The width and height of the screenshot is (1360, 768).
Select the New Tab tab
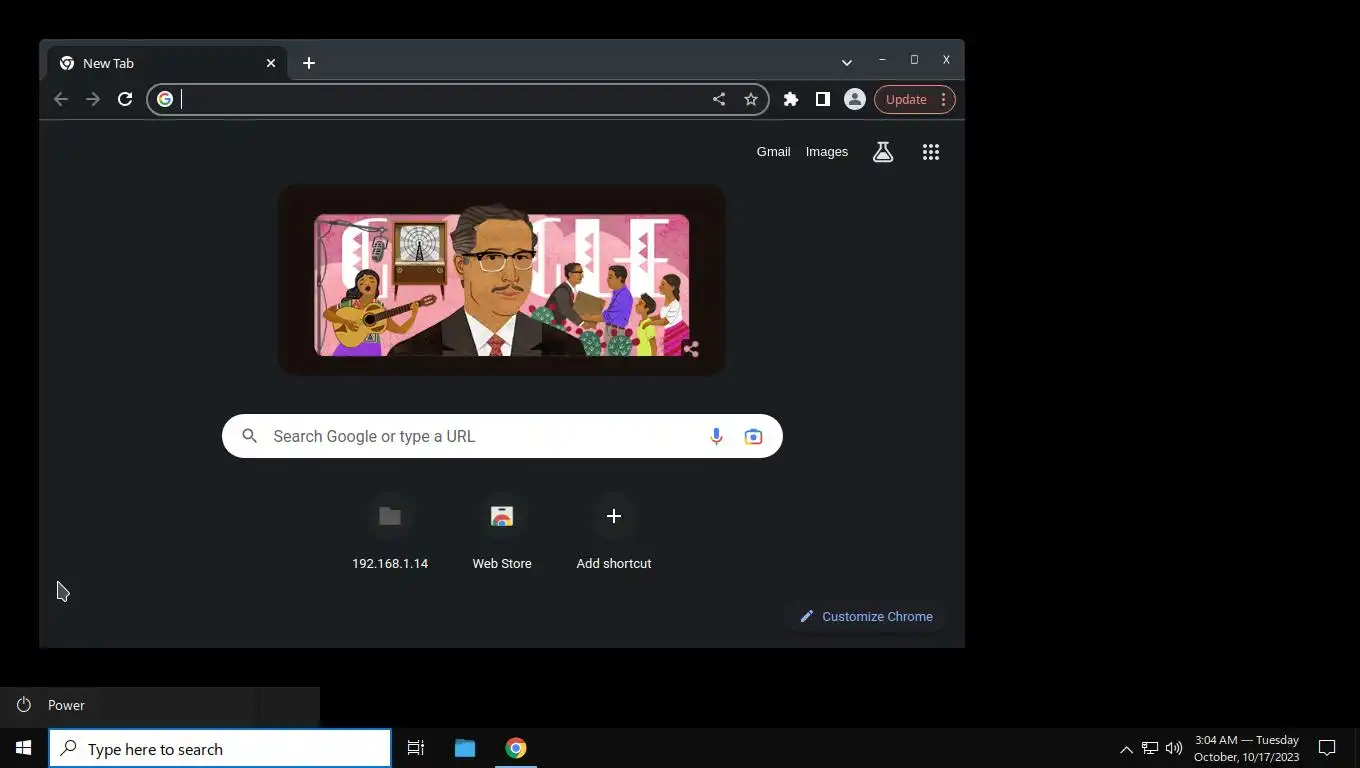coord(167,63)
